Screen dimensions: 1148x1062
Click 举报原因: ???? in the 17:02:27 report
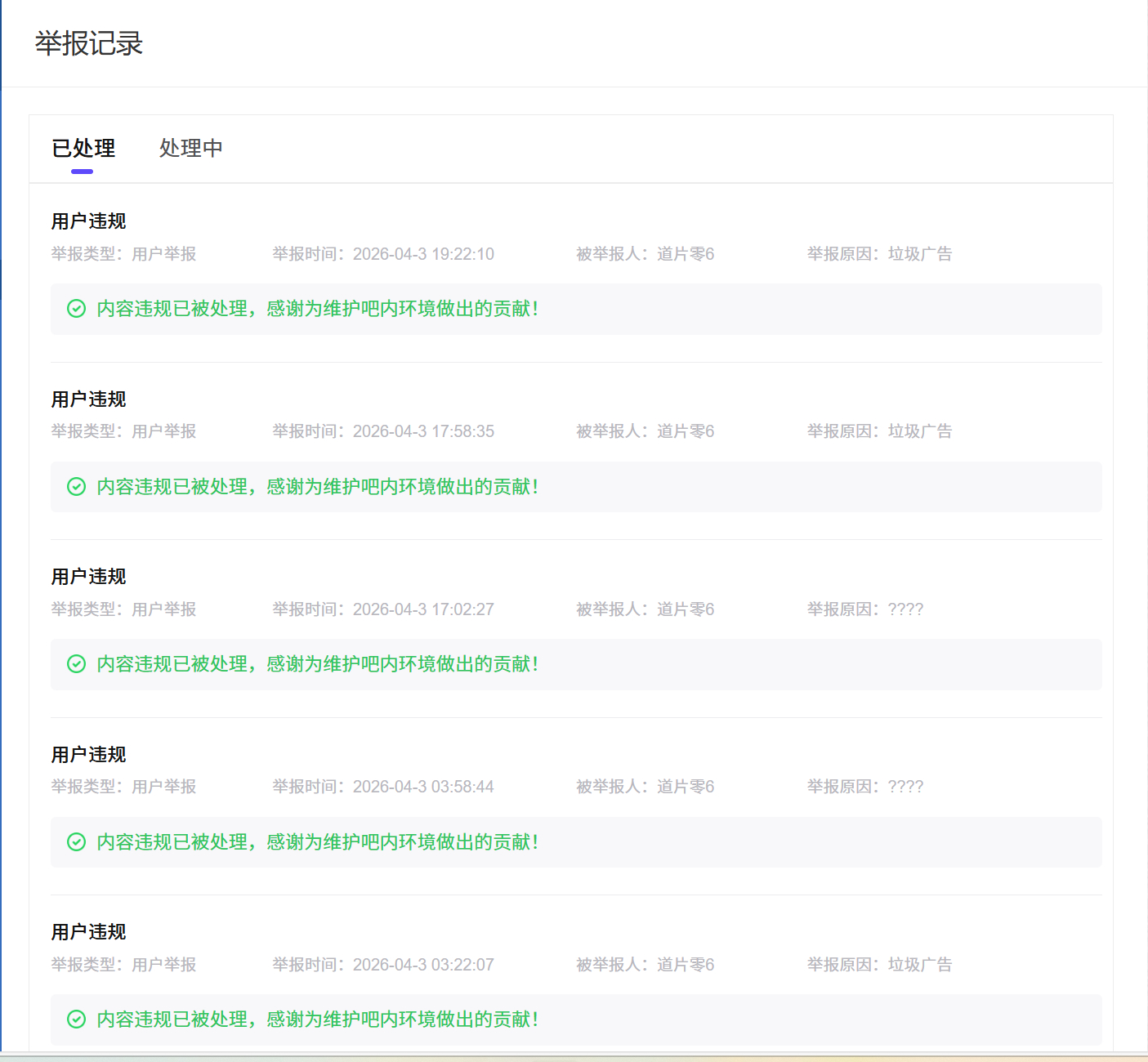coord(865,609)
